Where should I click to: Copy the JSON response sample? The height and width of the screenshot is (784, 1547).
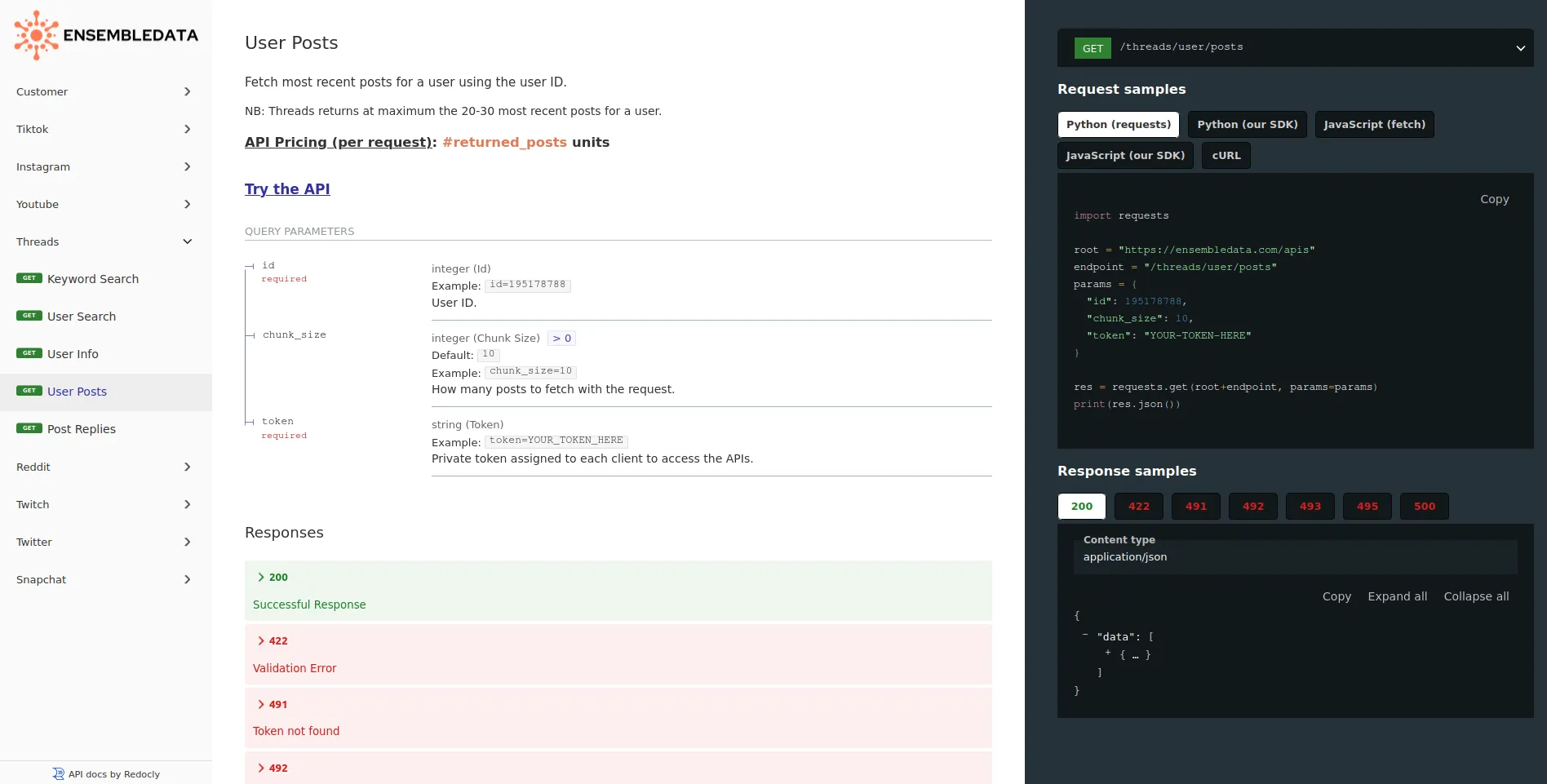[x=1336, y=596]
